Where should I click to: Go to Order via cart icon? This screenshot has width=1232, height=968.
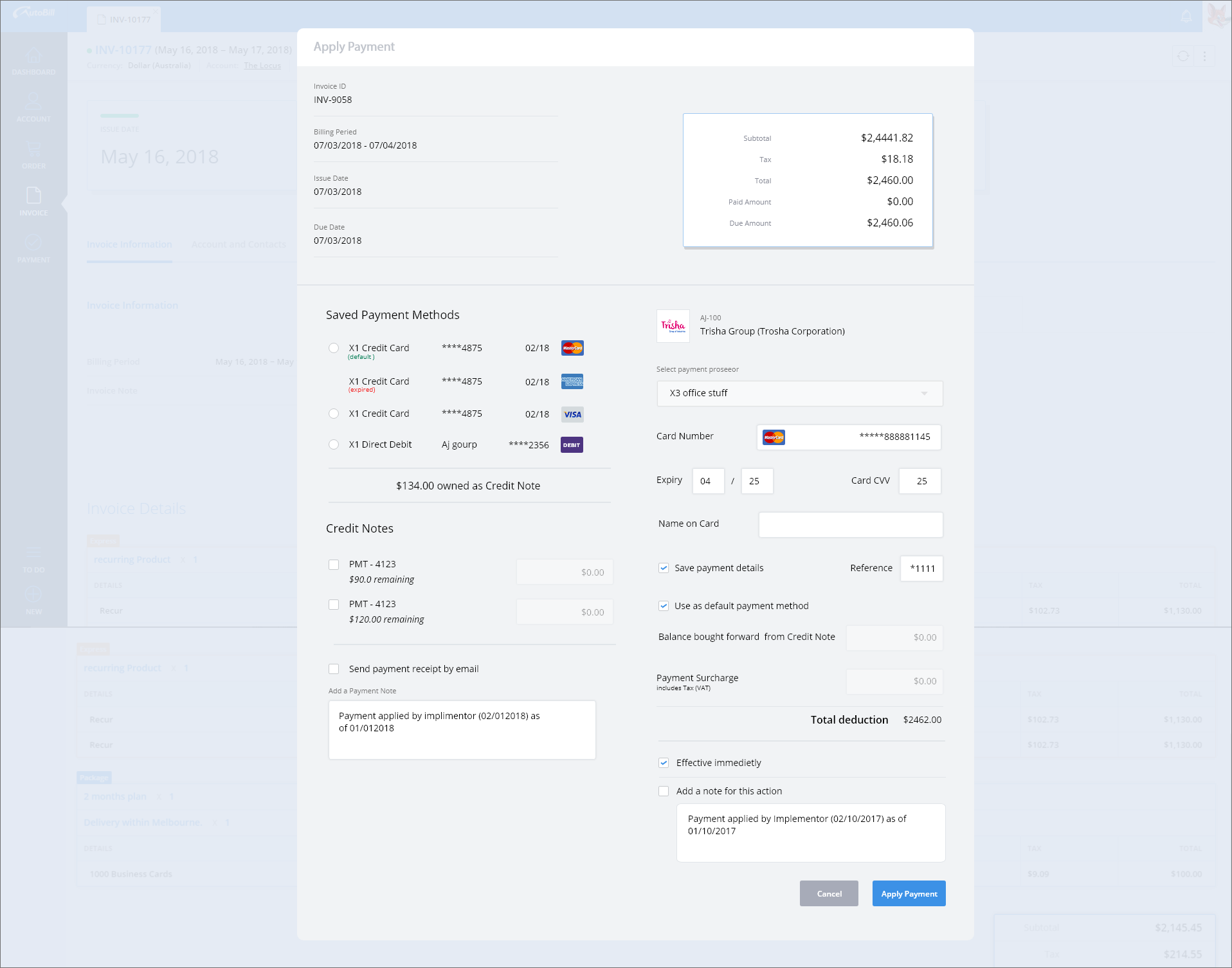coord(33,149)
